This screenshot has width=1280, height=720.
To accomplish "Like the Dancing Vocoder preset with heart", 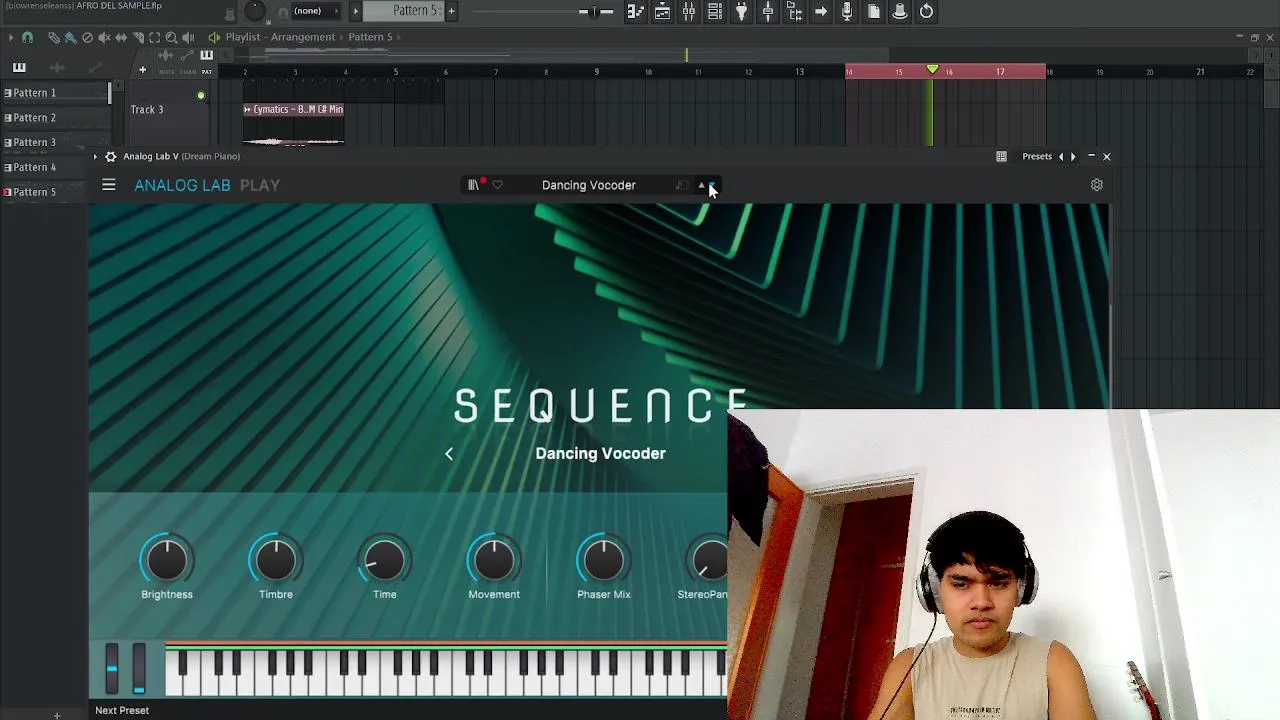I will tap(497, 185).
